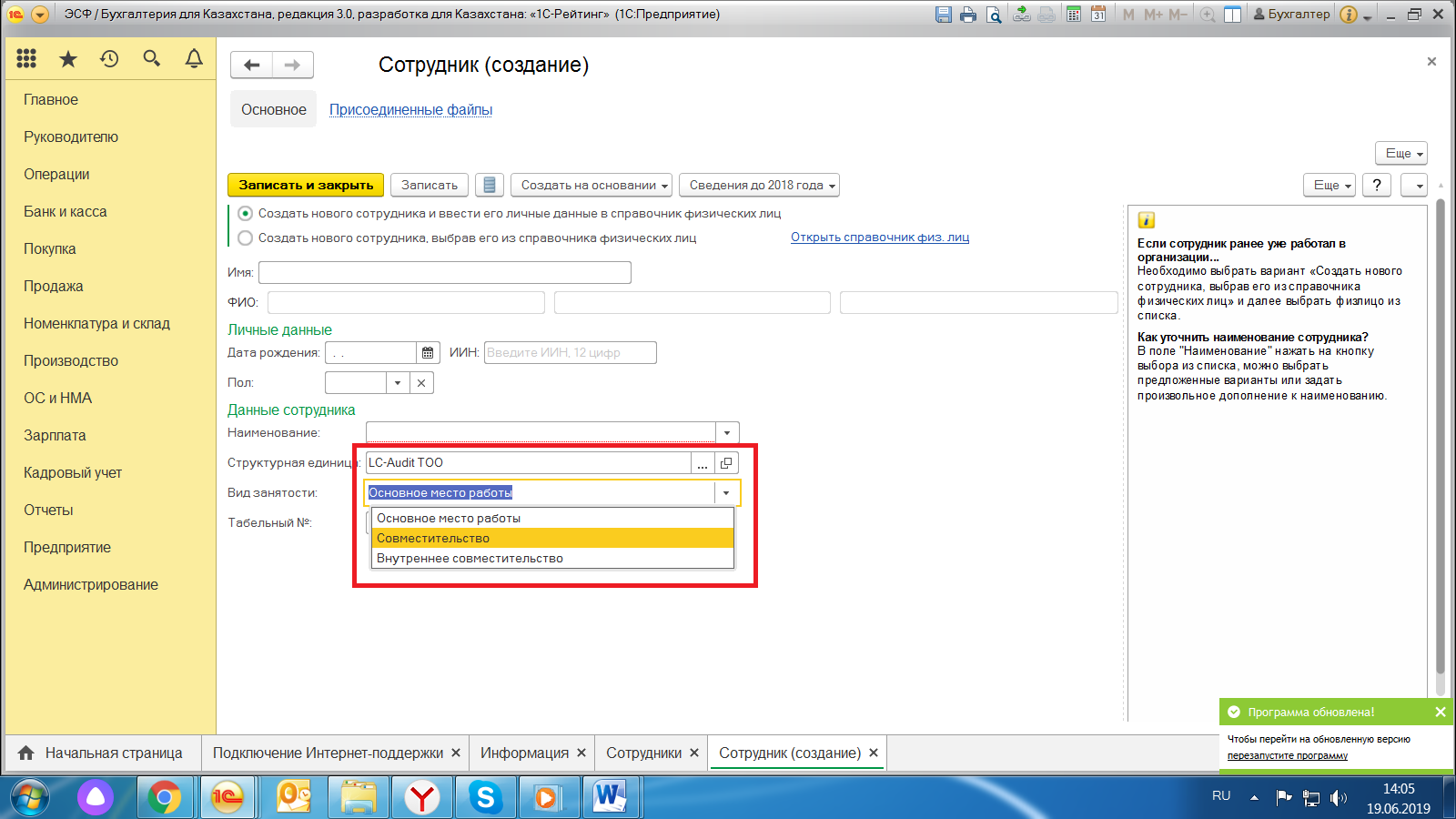Image resolution: width=1456 pixels, height=819 pixels.
Task: Open 'Присоединенные файлы' link
Action: (x=410, y=110)
